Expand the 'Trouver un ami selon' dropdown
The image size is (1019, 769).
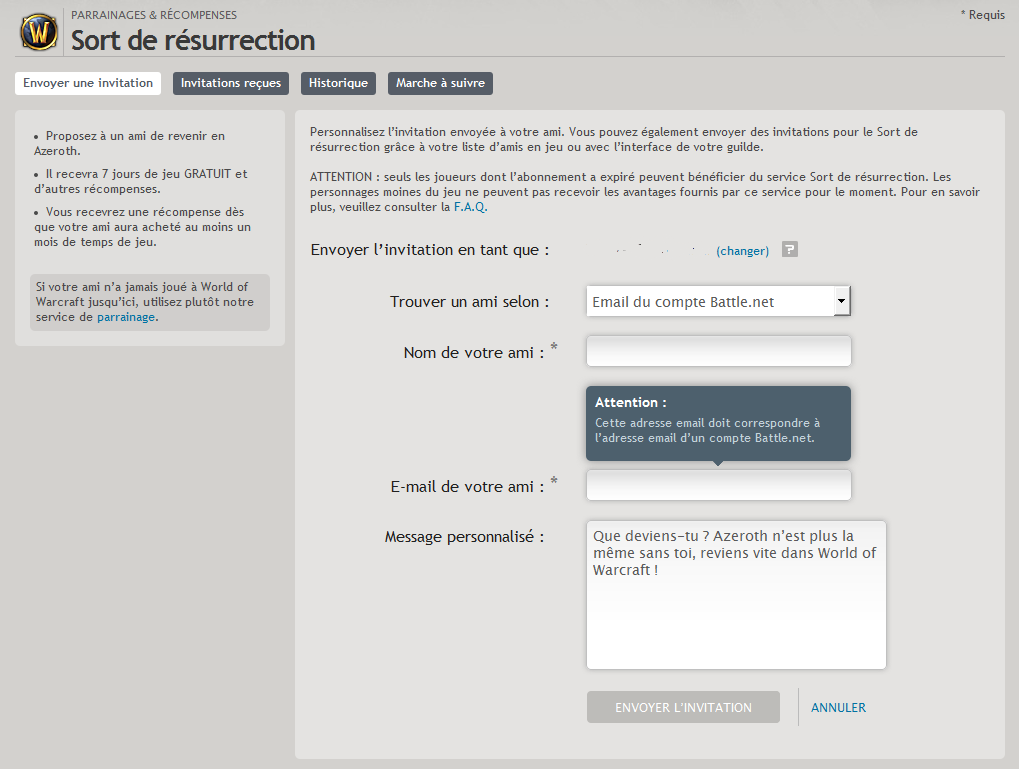718,302
